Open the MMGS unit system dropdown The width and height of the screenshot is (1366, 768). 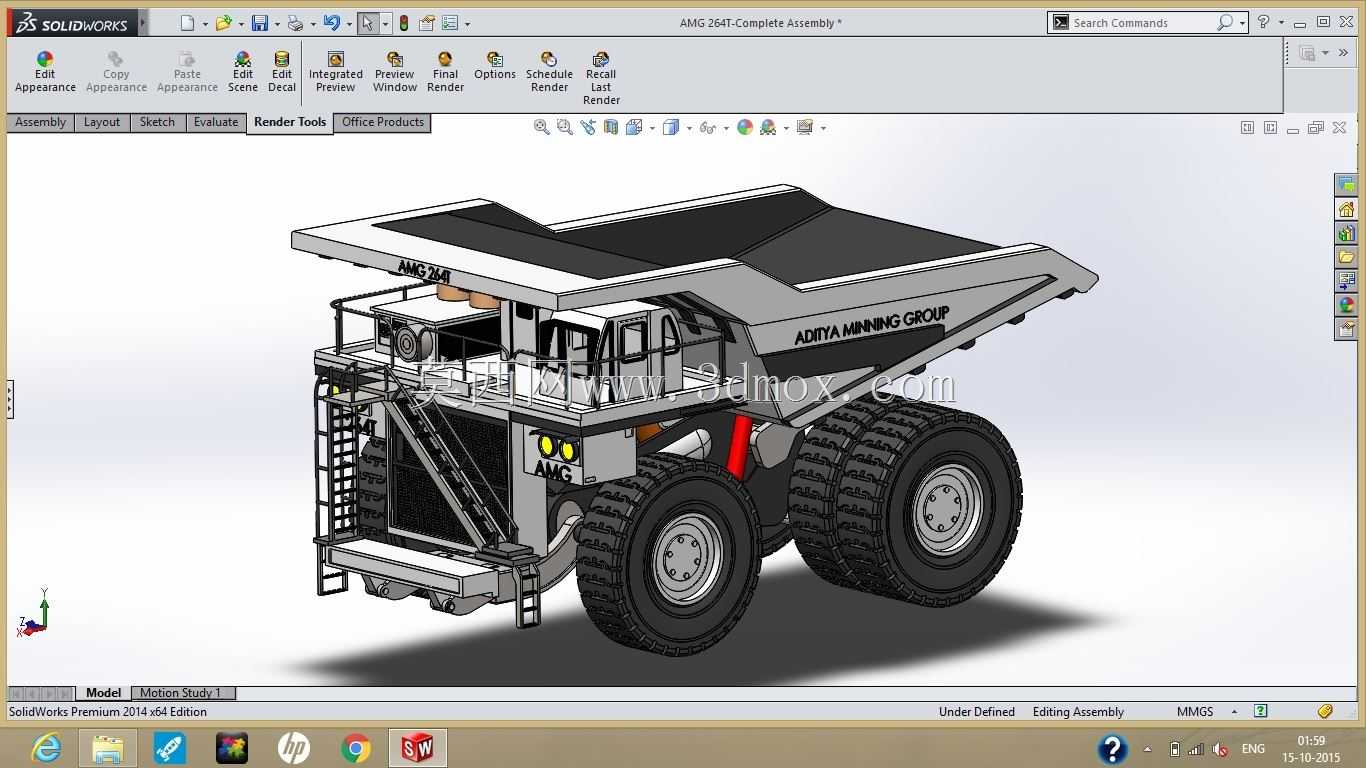click(x=1234, y=712)
